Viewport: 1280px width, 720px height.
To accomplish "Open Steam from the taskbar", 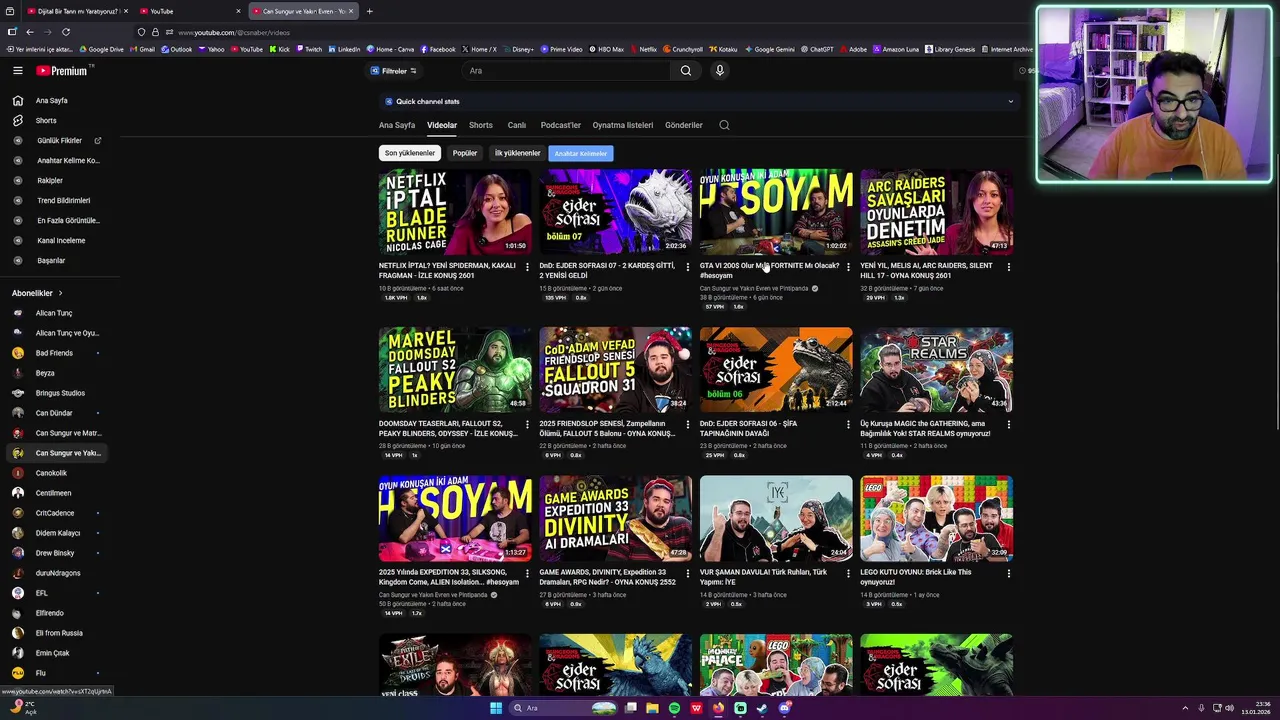I will click(762, 708).
